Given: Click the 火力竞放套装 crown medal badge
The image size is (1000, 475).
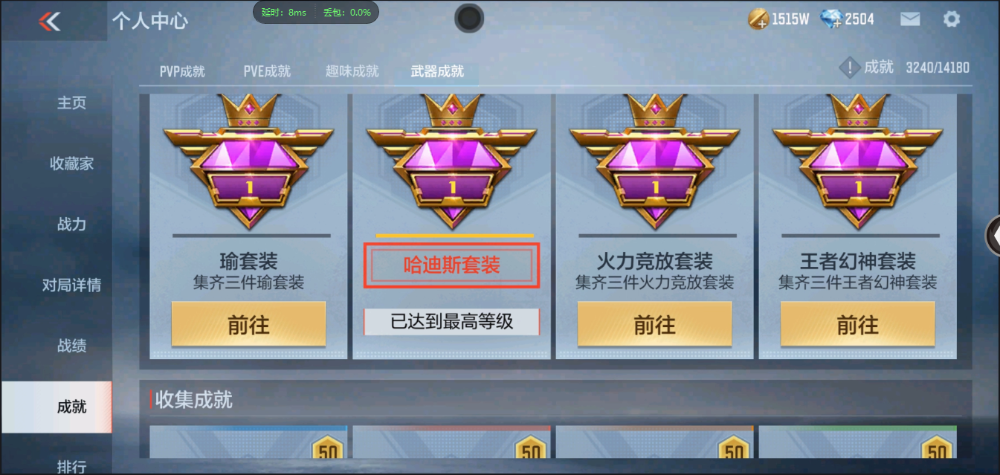Looking at the screenshot, I should pyautogui.click(x=654, y=161).
